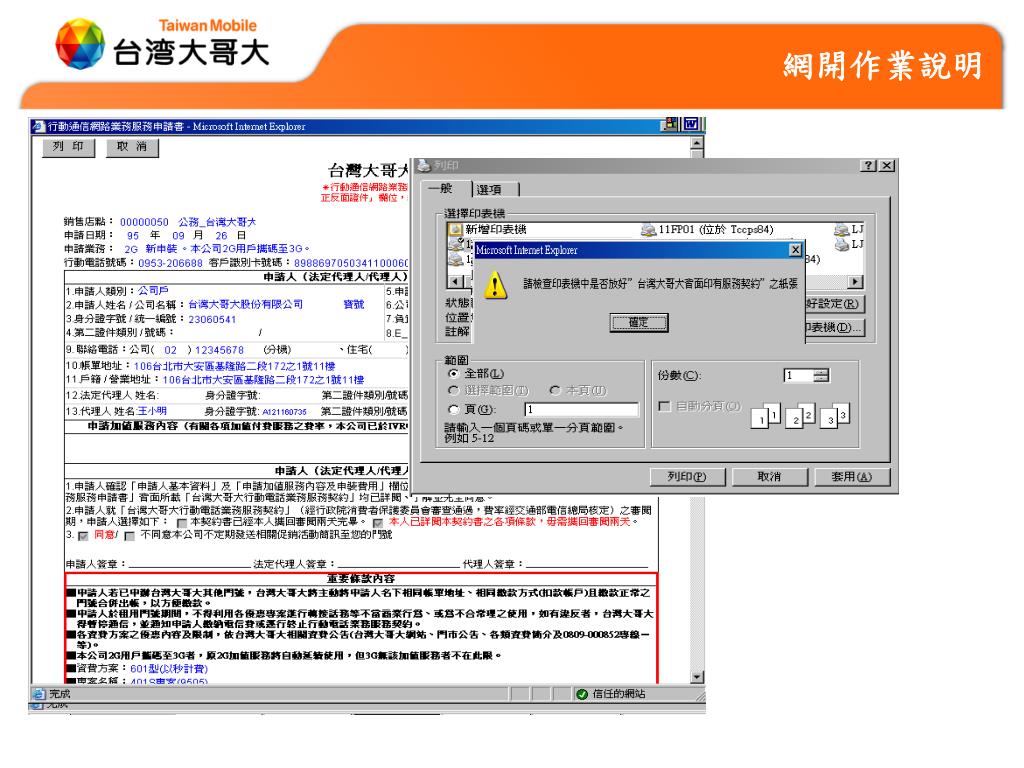Screen dimensions: 1024x768
Task: Select the 本頁(U) radio button
Action: 555,391
